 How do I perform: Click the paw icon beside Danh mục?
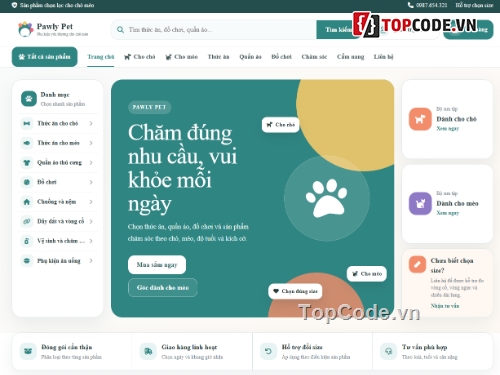click(x=29, y=99)
